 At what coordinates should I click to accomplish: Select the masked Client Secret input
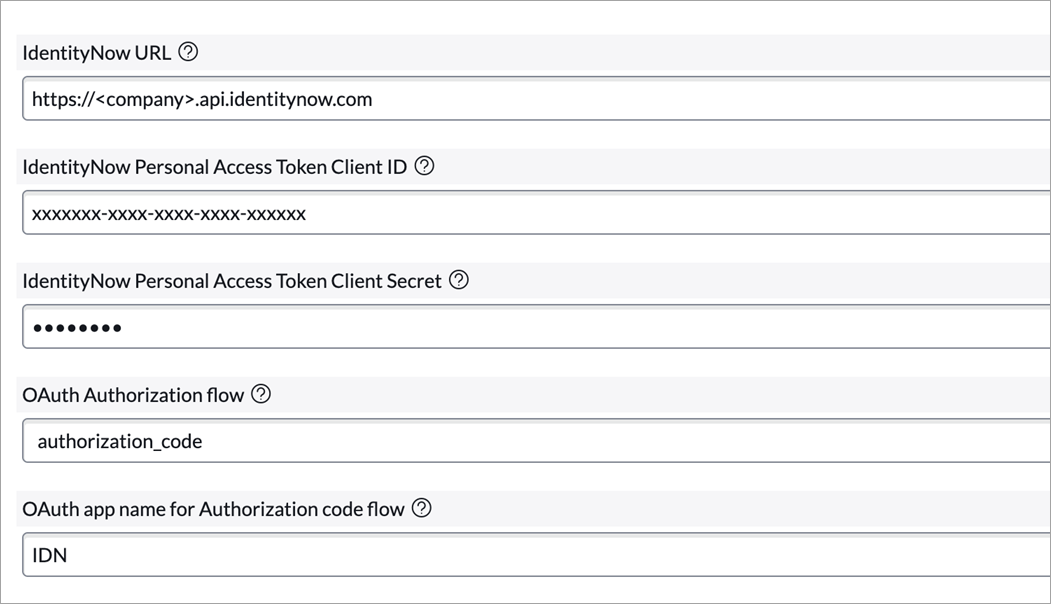pos(536,326)
